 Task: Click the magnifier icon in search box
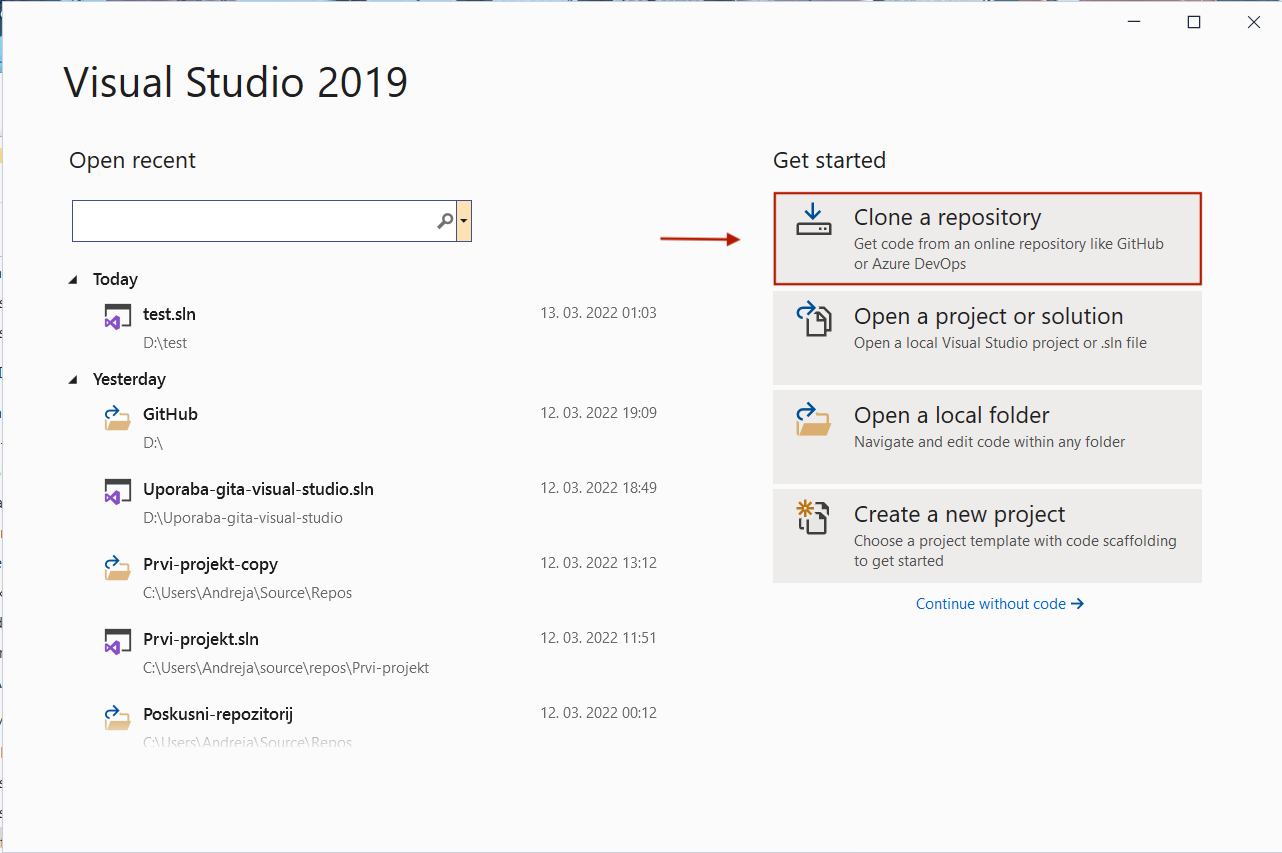coord(445,221)
